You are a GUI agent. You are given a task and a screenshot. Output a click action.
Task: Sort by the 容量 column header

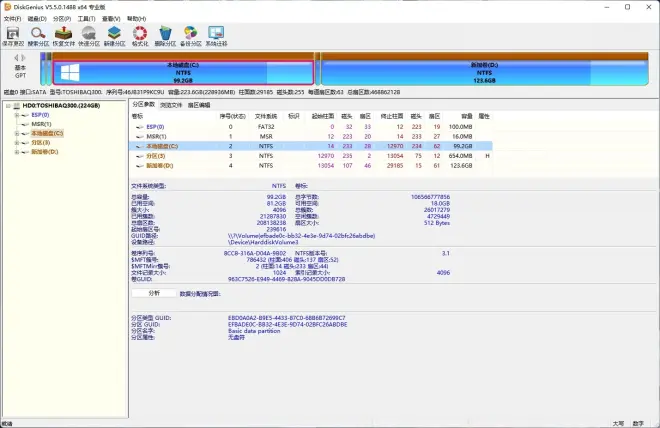pyautogui.click(x=466, y=116)
